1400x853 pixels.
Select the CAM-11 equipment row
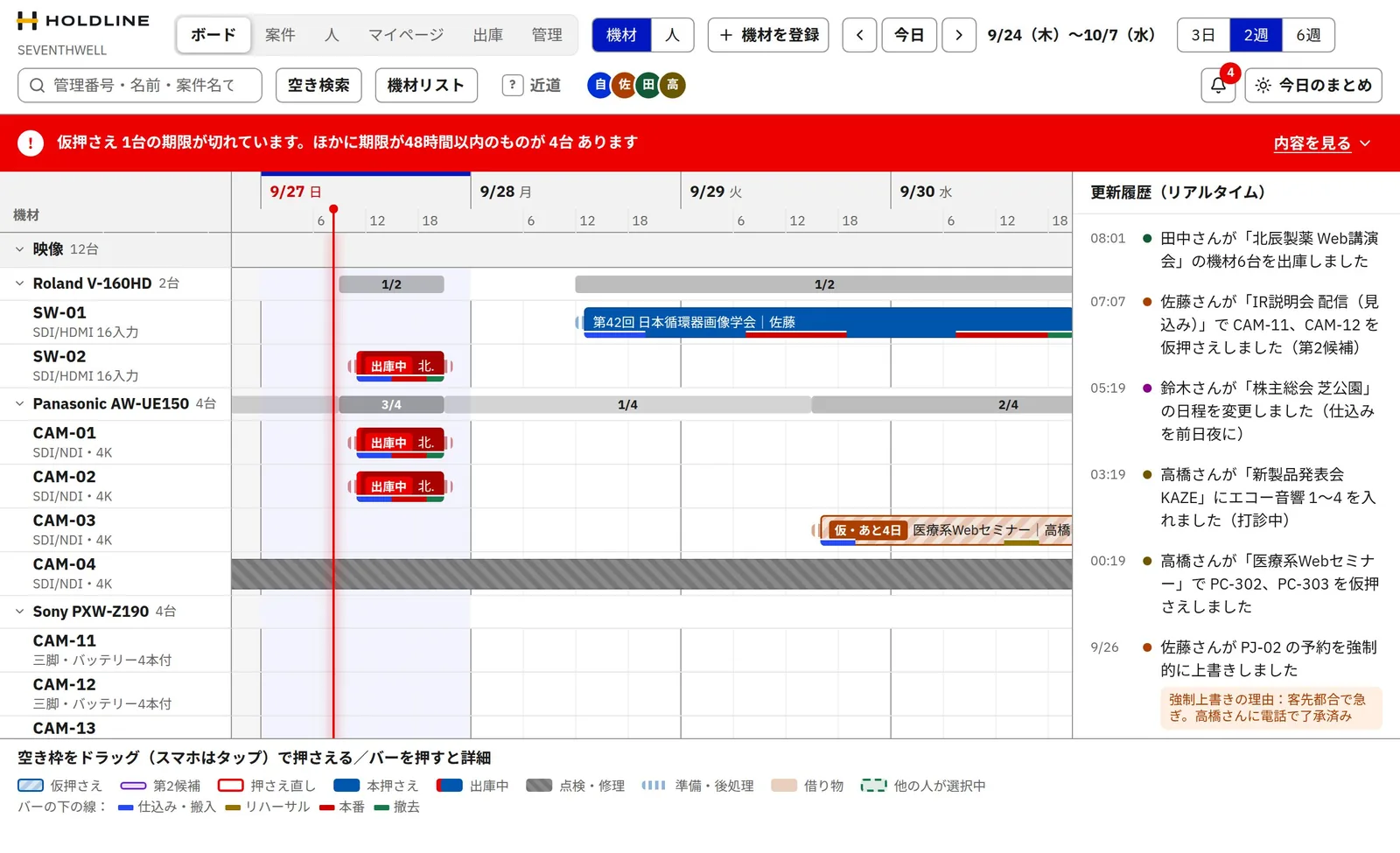click(115, 650)
